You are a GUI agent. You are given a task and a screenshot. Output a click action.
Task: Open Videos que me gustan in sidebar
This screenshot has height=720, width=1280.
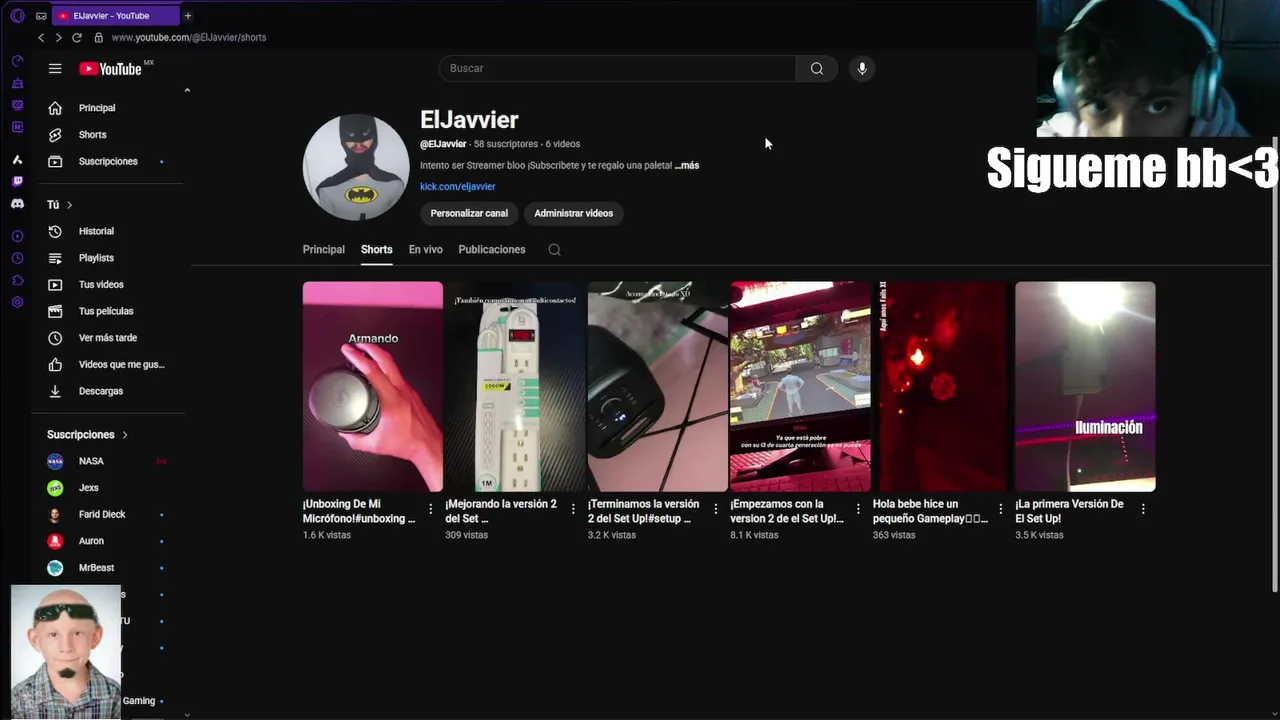108,365
